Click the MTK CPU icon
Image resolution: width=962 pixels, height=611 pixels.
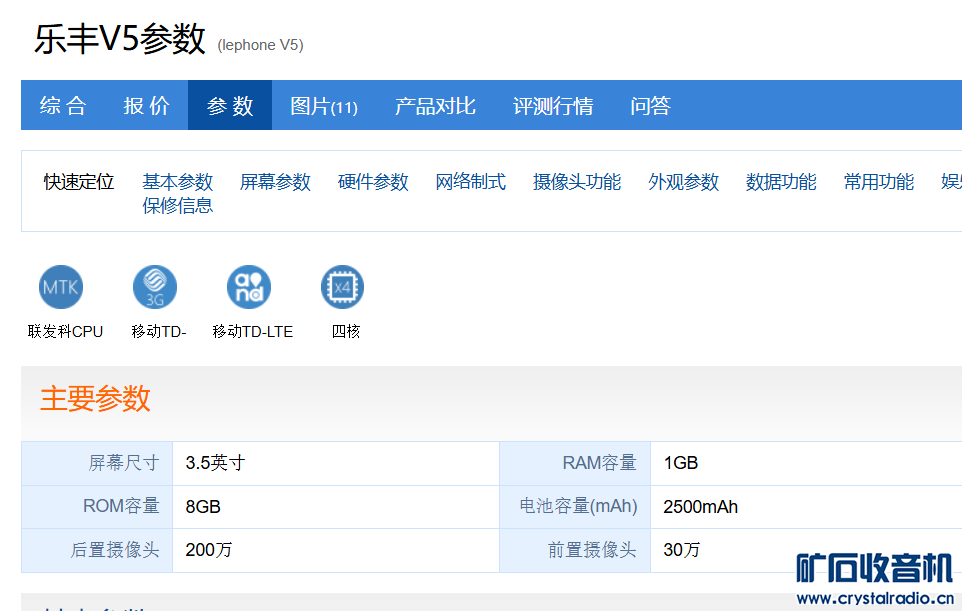pyautogui.click(x=61, y=288)
